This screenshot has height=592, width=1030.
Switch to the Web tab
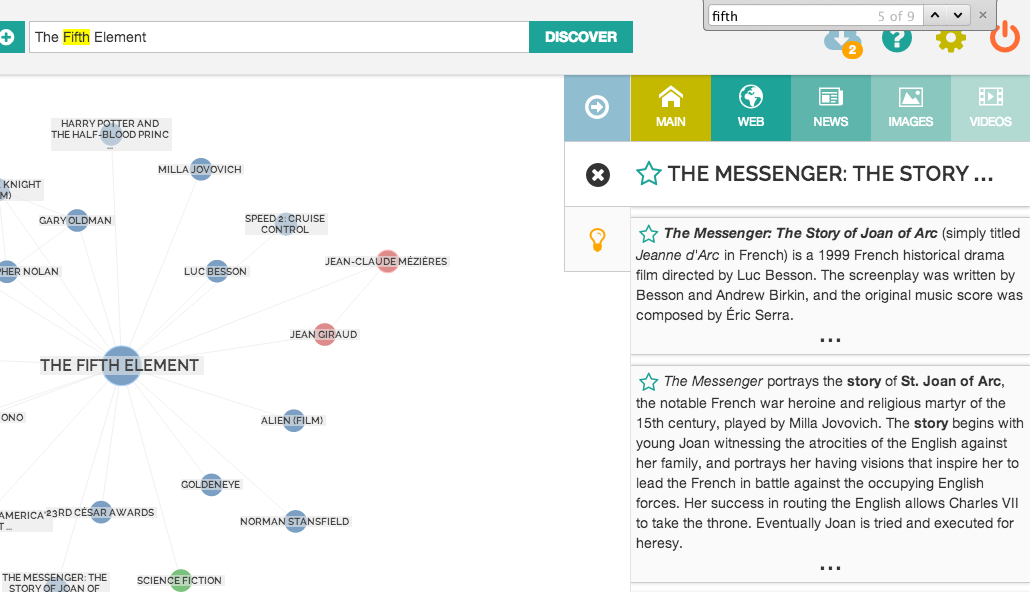coord(751,107)
